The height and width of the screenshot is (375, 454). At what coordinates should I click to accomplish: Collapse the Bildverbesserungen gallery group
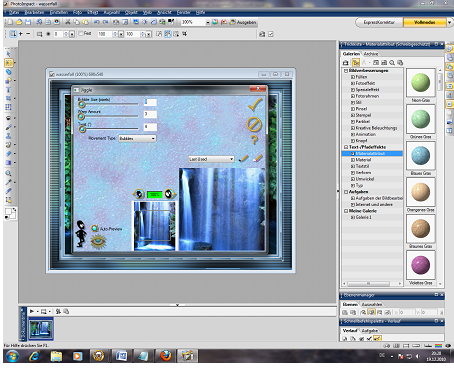click(346, 71)
